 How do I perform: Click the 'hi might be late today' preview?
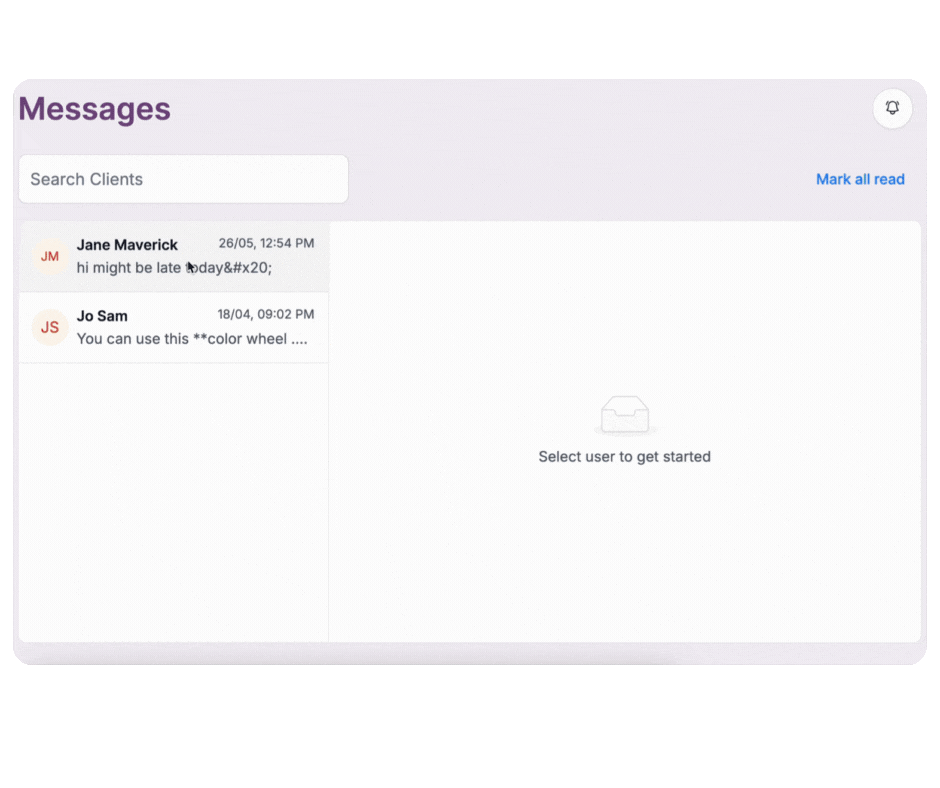pyautogui.click(x=174, y=267)
